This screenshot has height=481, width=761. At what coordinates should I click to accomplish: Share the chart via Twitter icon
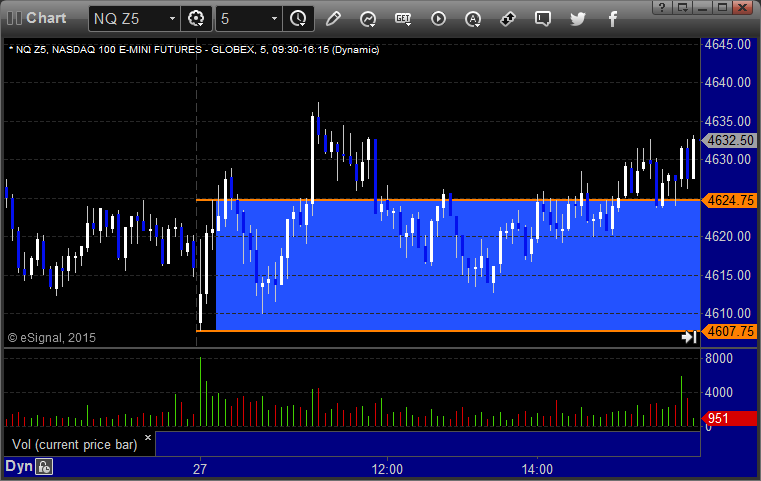[x=578, y=19]
